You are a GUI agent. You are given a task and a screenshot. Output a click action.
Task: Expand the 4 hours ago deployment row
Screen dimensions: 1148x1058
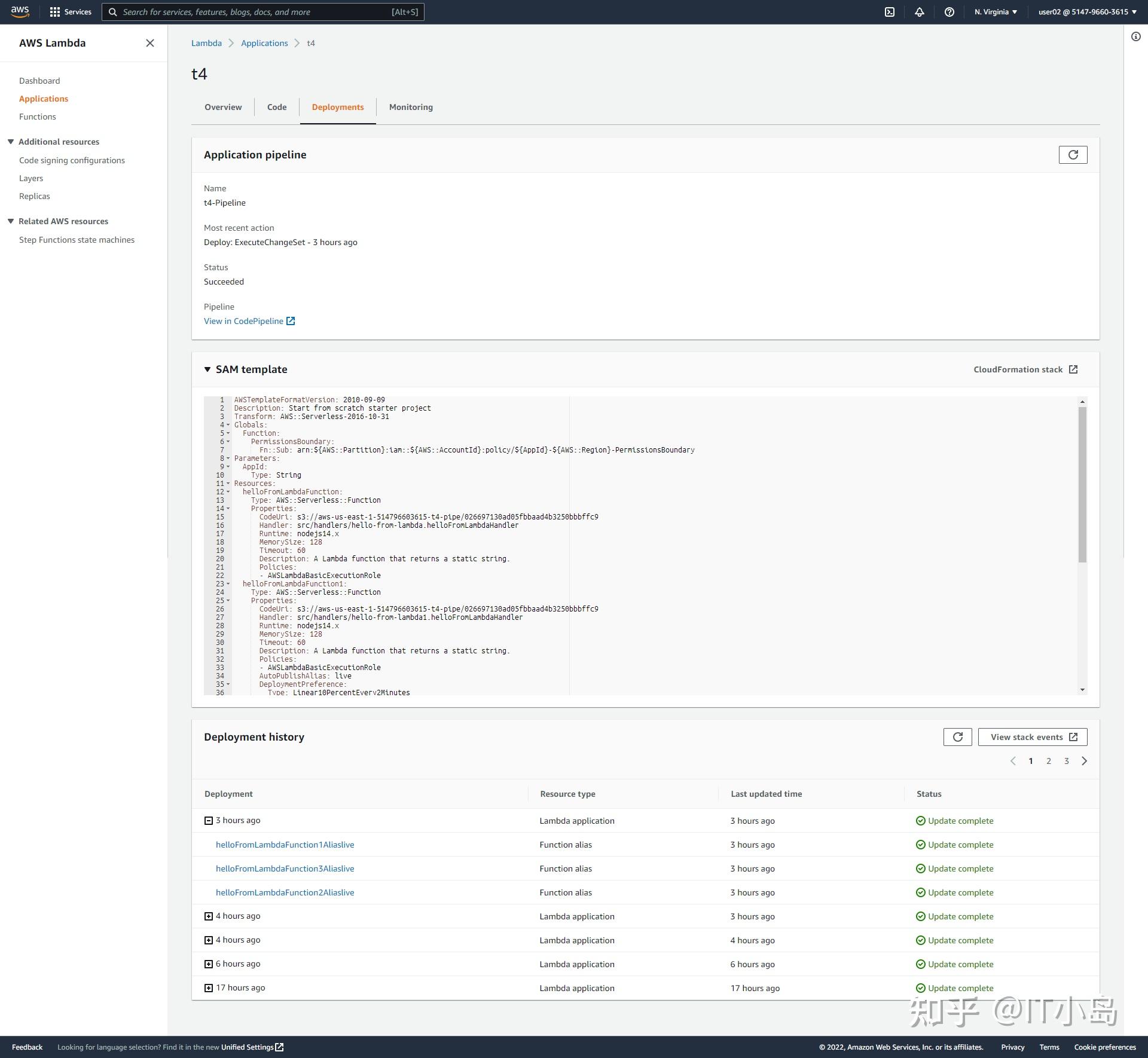(208, 916)
